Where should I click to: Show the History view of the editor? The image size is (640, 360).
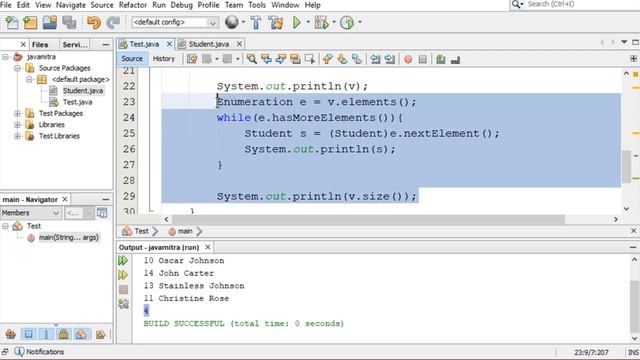click(x=164, y=59)
